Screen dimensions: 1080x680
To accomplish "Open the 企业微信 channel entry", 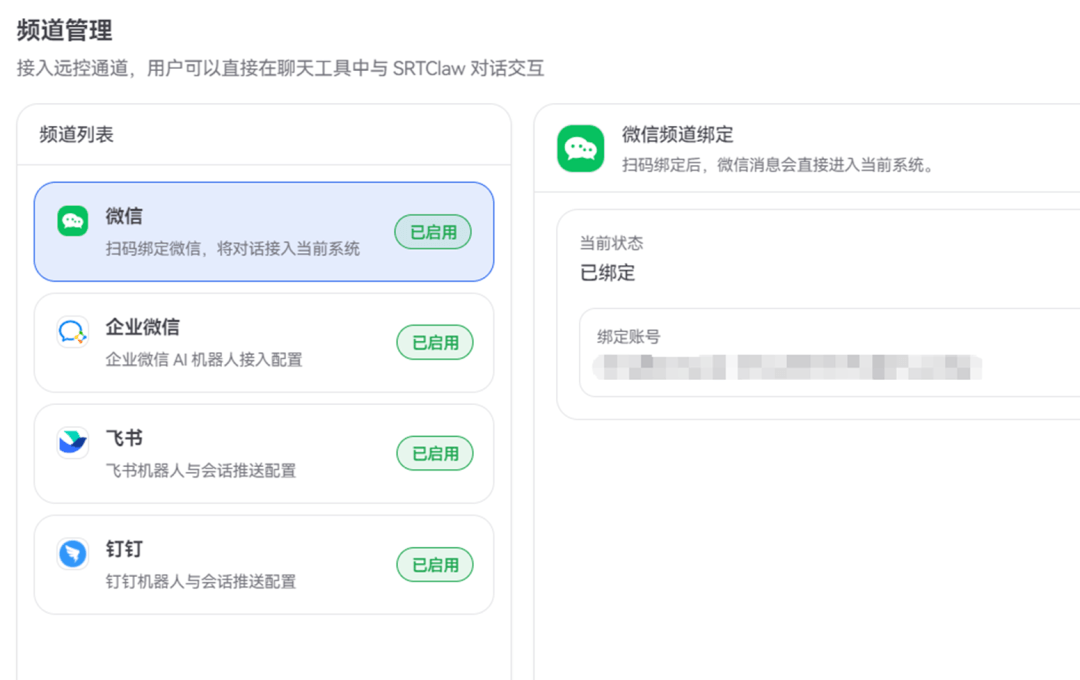I will 143,328.
